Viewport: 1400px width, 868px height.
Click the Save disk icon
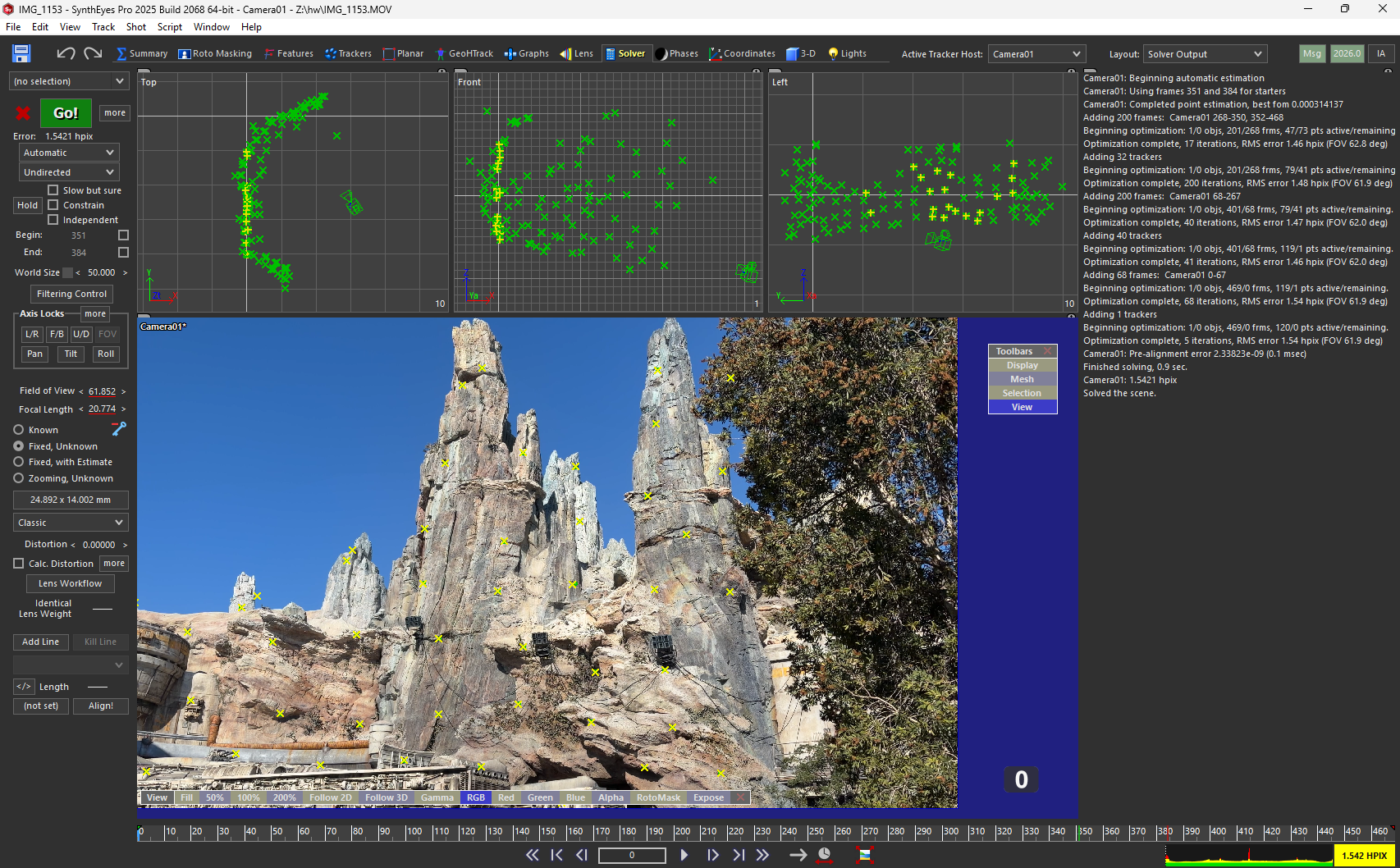tap(21, 53)
